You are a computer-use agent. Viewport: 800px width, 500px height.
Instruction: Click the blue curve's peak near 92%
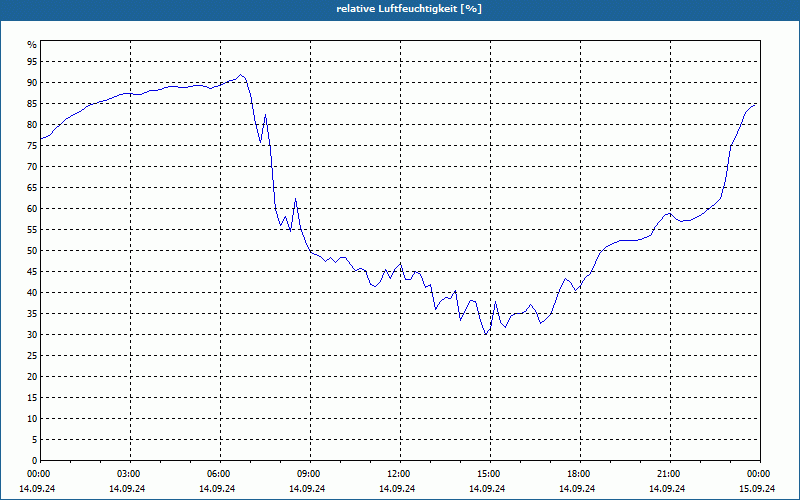(x=241, y=74)
